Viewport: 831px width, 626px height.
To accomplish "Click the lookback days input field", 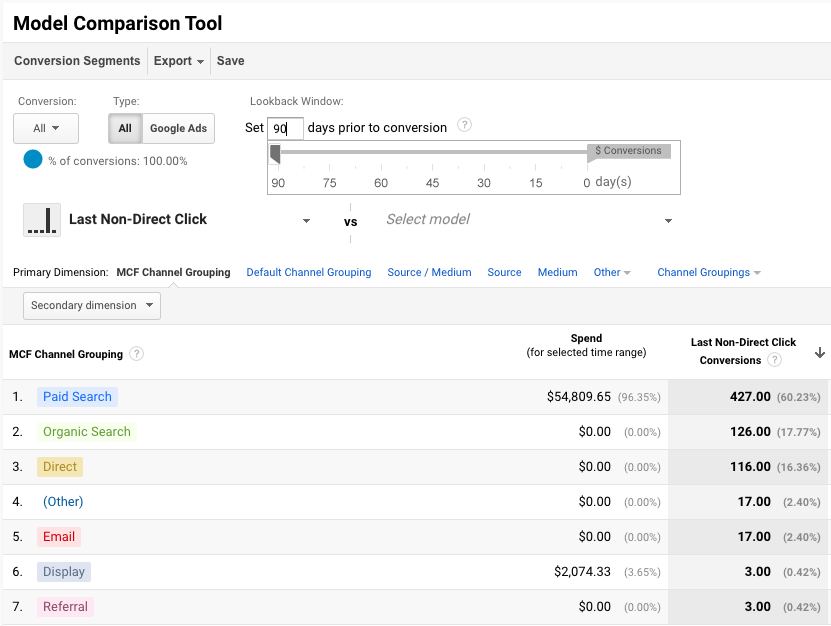I will [285, 128].
